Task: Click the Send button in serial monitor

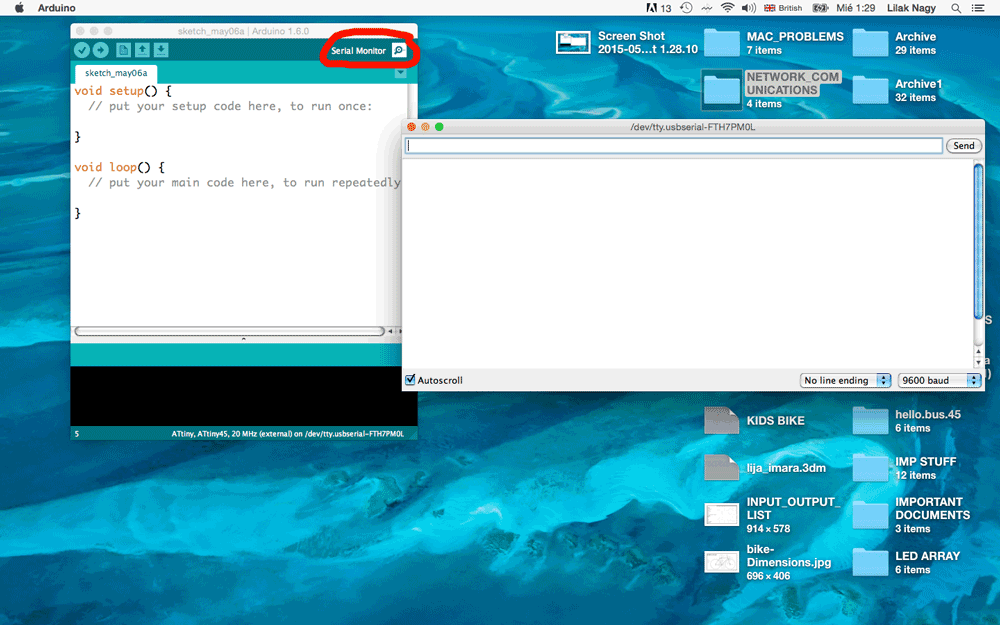Action: pos(963,145)
